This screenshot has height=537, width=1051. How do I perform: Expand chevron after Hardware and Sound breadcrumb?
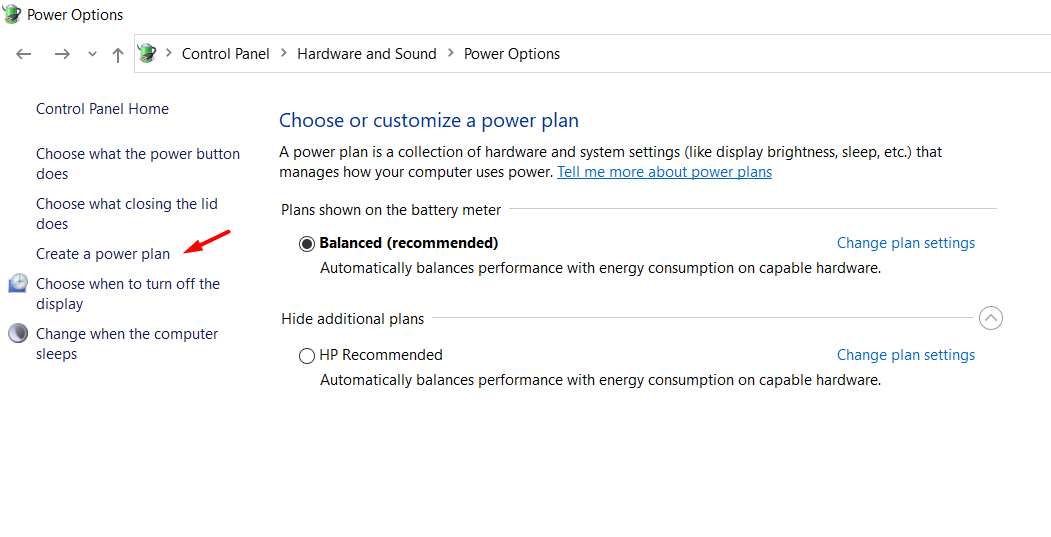pos(450,54)
